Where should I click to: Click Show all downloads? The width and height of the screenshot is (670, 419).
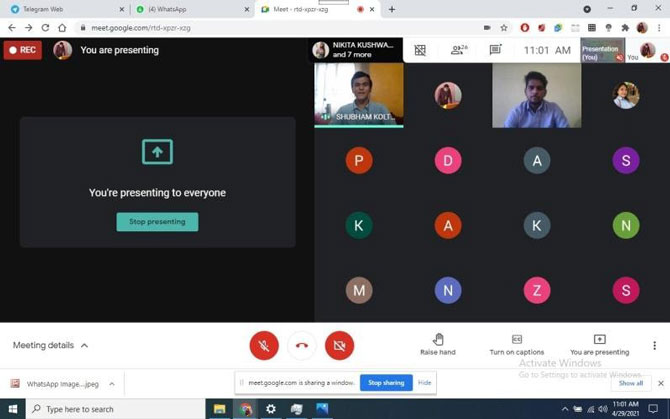(x=630, y=383)
